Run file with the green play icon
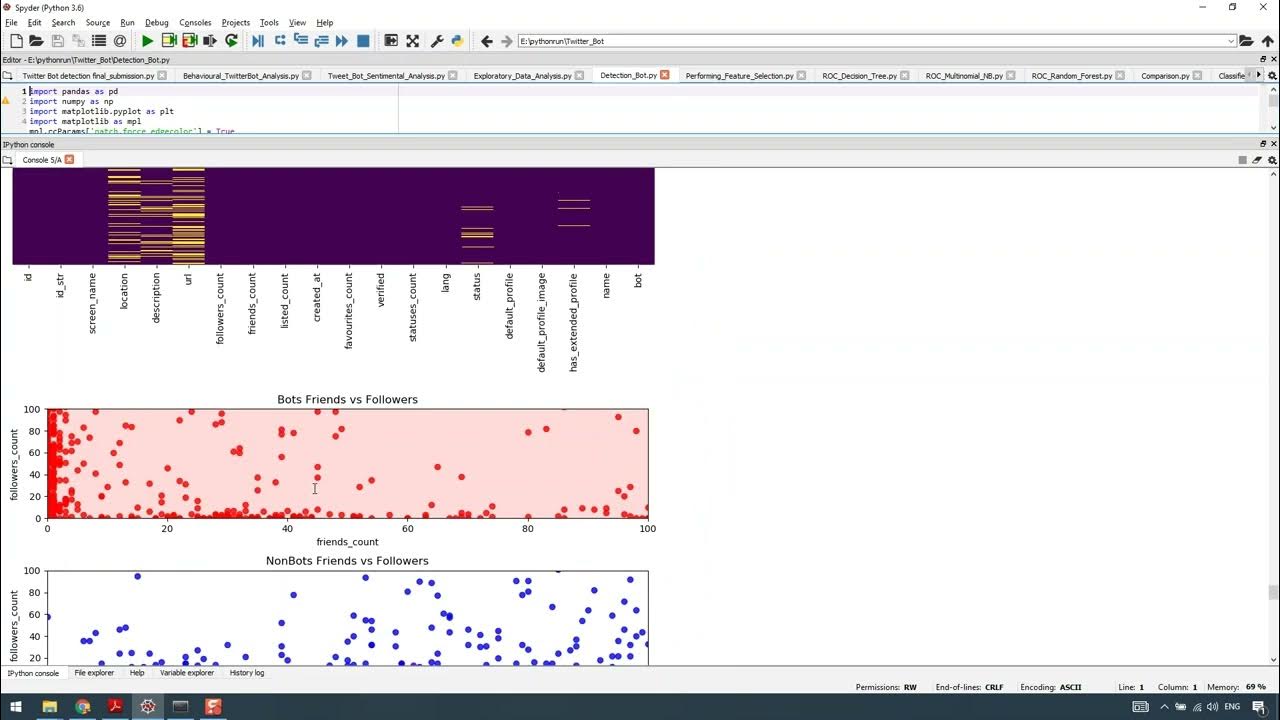The image size is (1280, 720). [147, 41]
